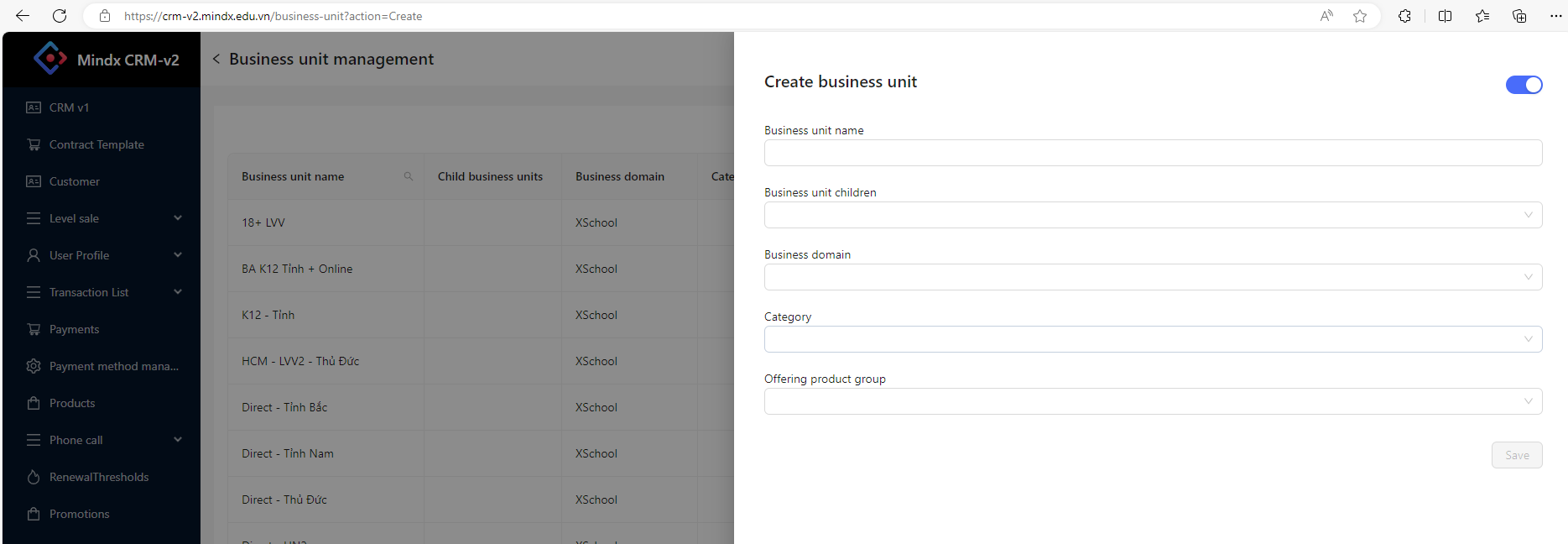
Task: Expand Level sale submenu chevron
Action: [x=178, y=218]
